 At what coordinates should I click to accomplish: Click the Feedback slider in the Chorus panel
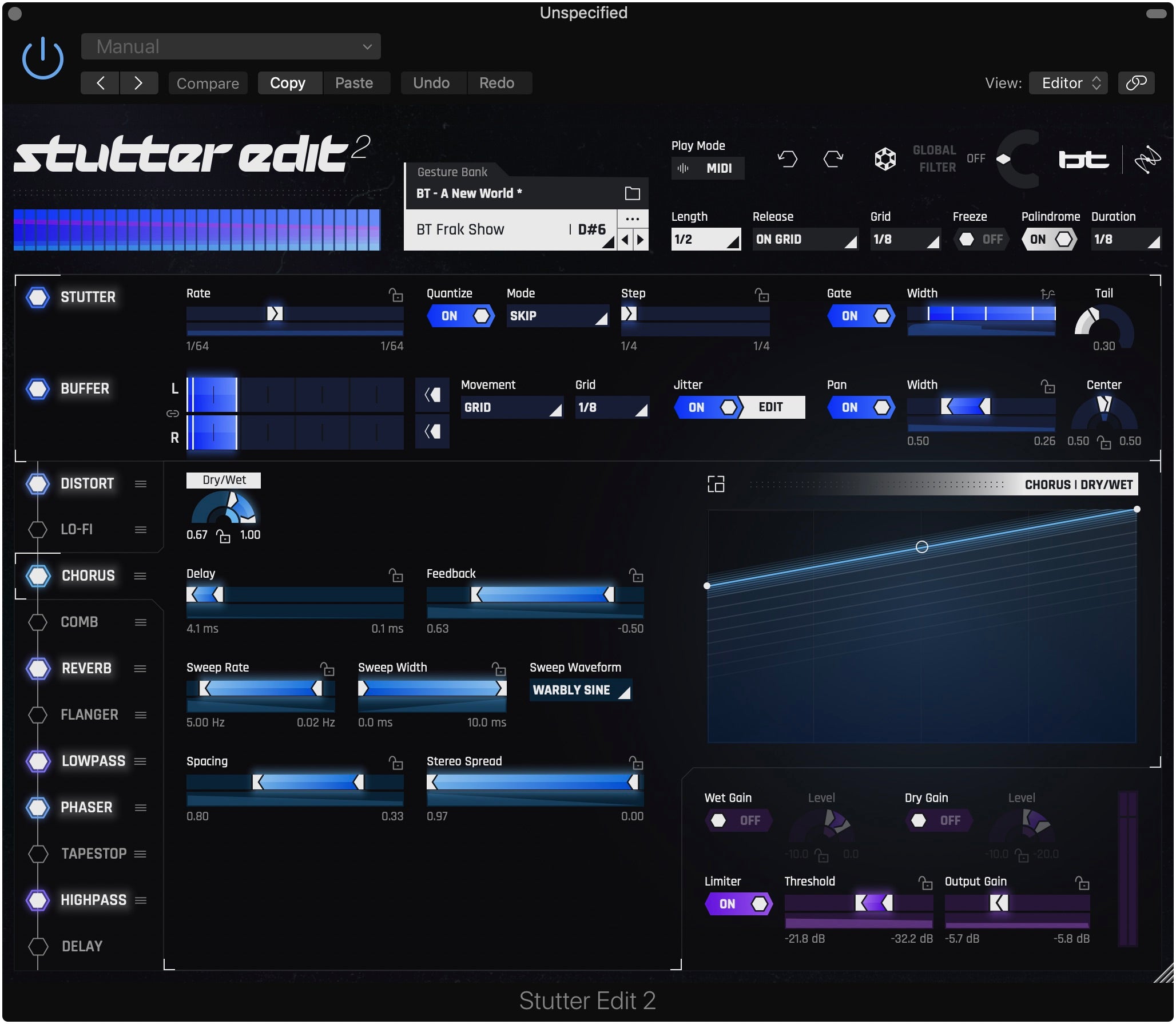tap(535, 595)
